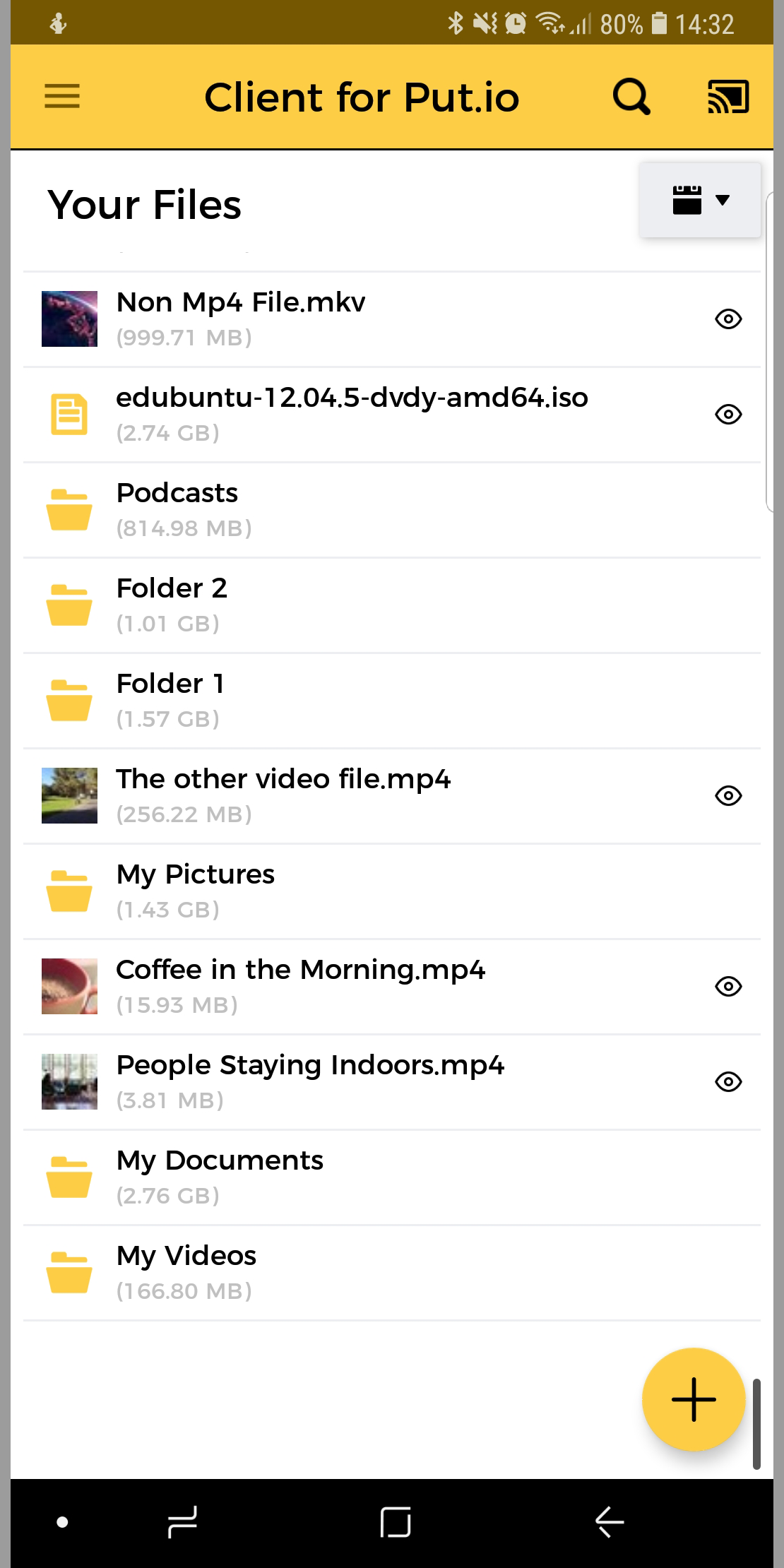Tap the search magnifier icon
The image size is (784, 1568).
tap(631, 97)
